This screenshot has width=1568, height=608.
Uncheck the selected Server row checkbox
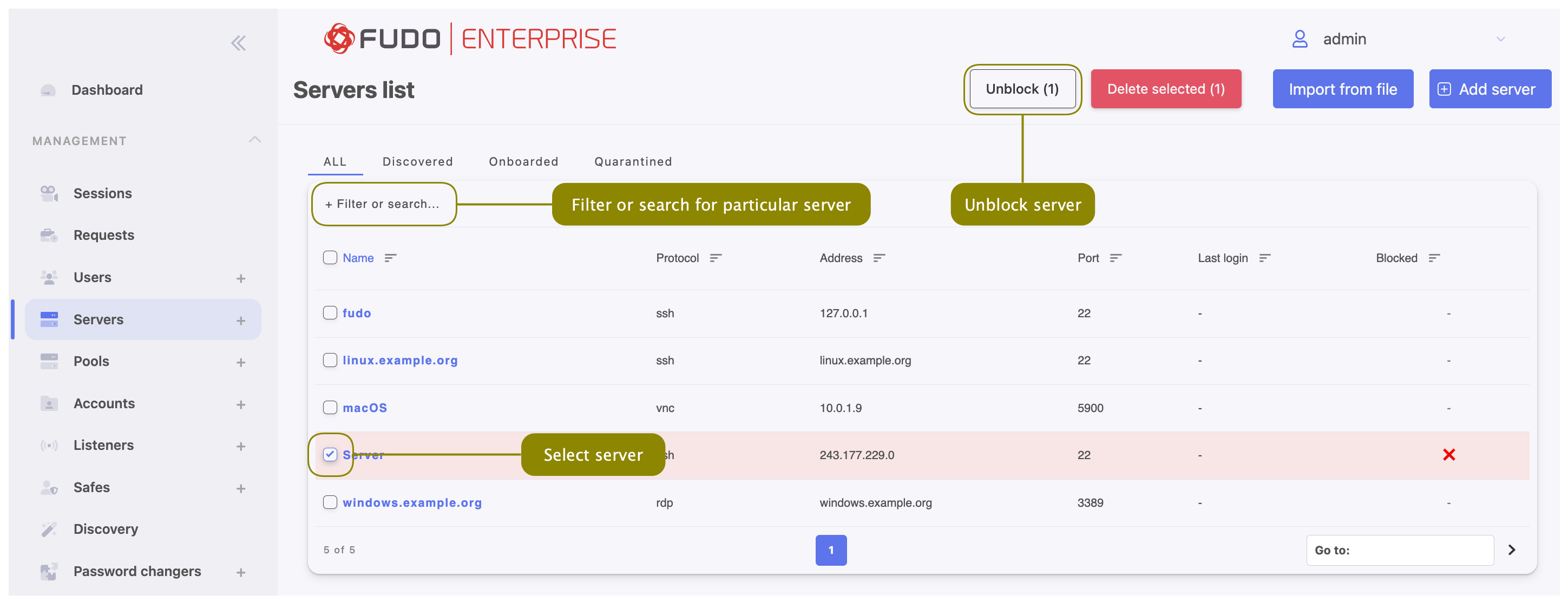[330, 455]
